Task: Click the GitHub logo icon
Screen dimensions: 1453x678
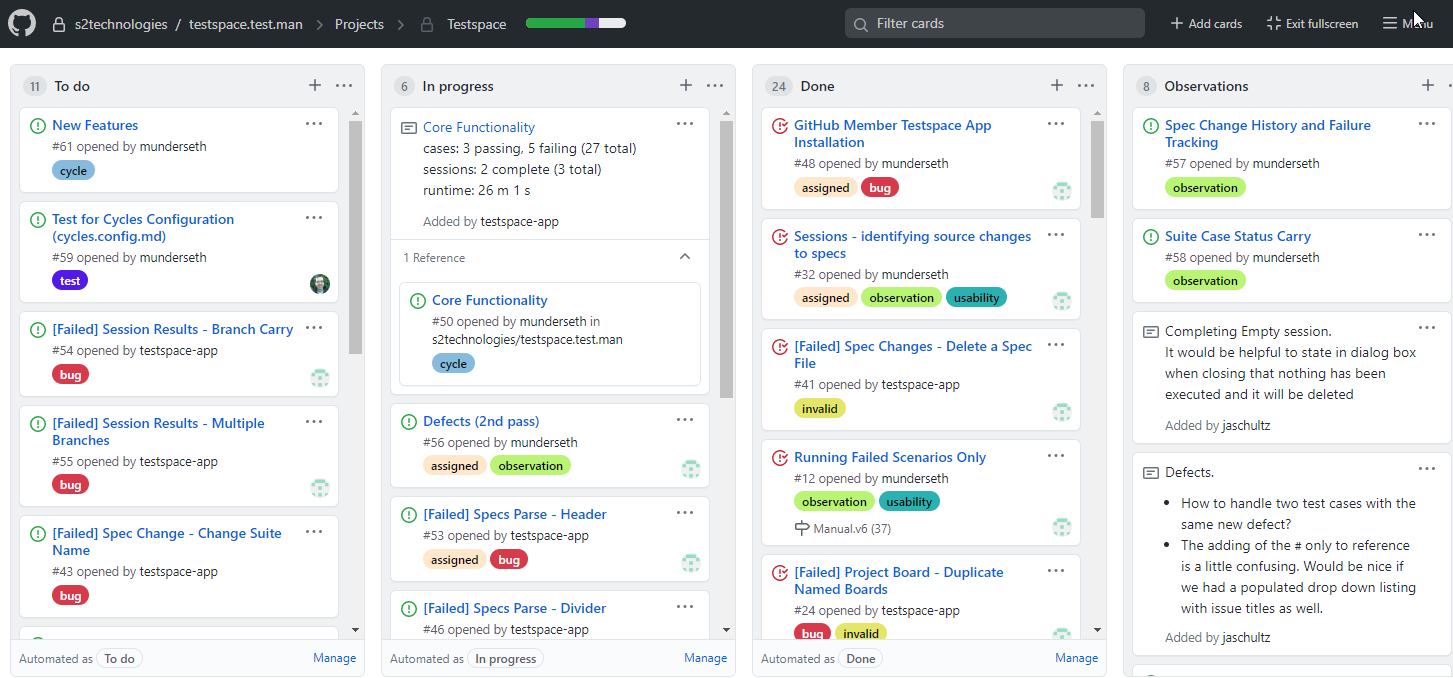Action: 22,23
